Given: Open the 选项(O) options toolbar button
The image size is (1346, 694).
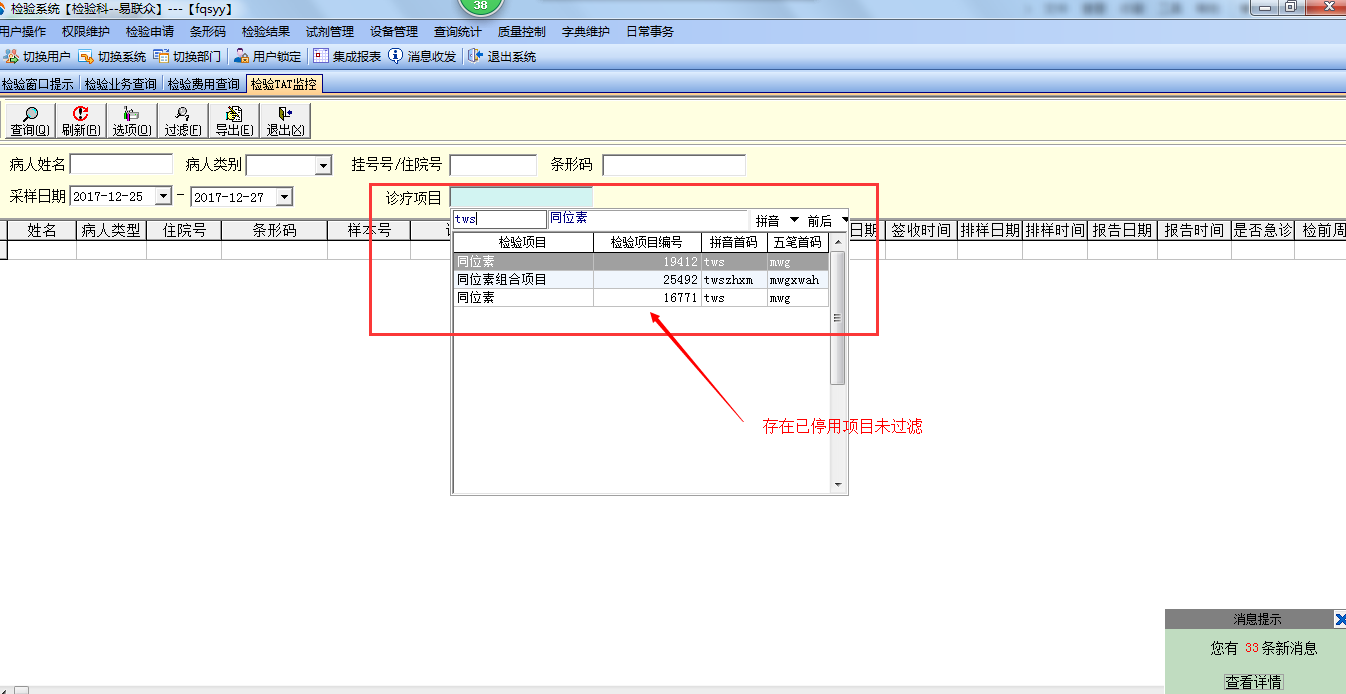Looking at the screenshot, I should click(132, 121).
